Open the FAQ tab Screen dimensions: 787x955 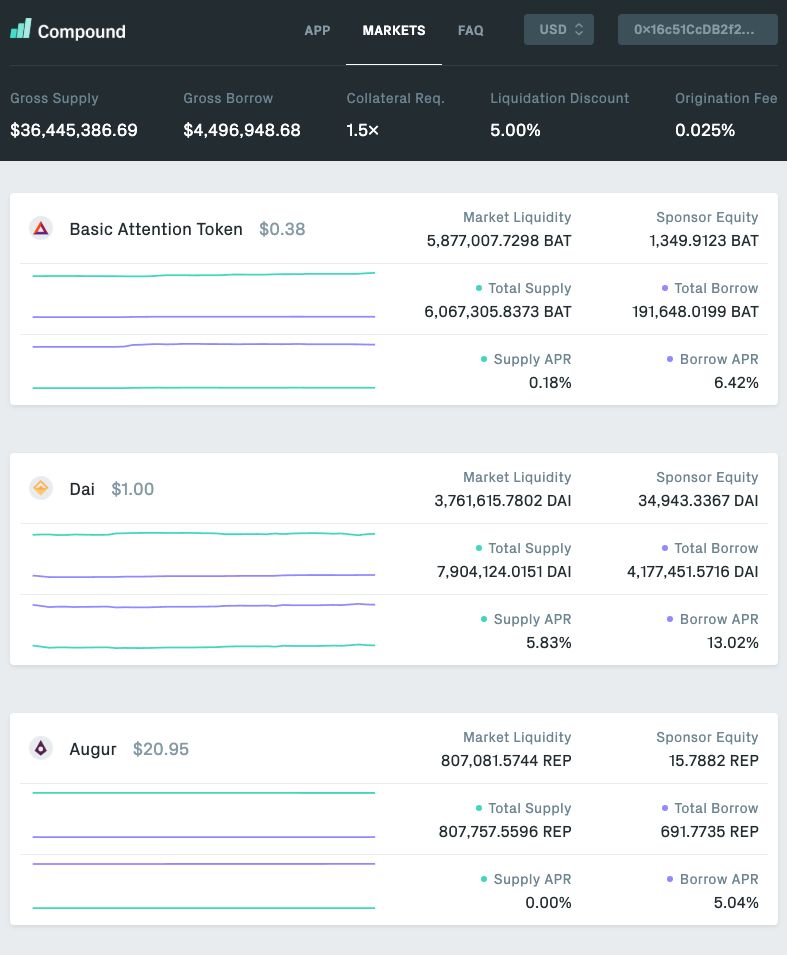471,30
